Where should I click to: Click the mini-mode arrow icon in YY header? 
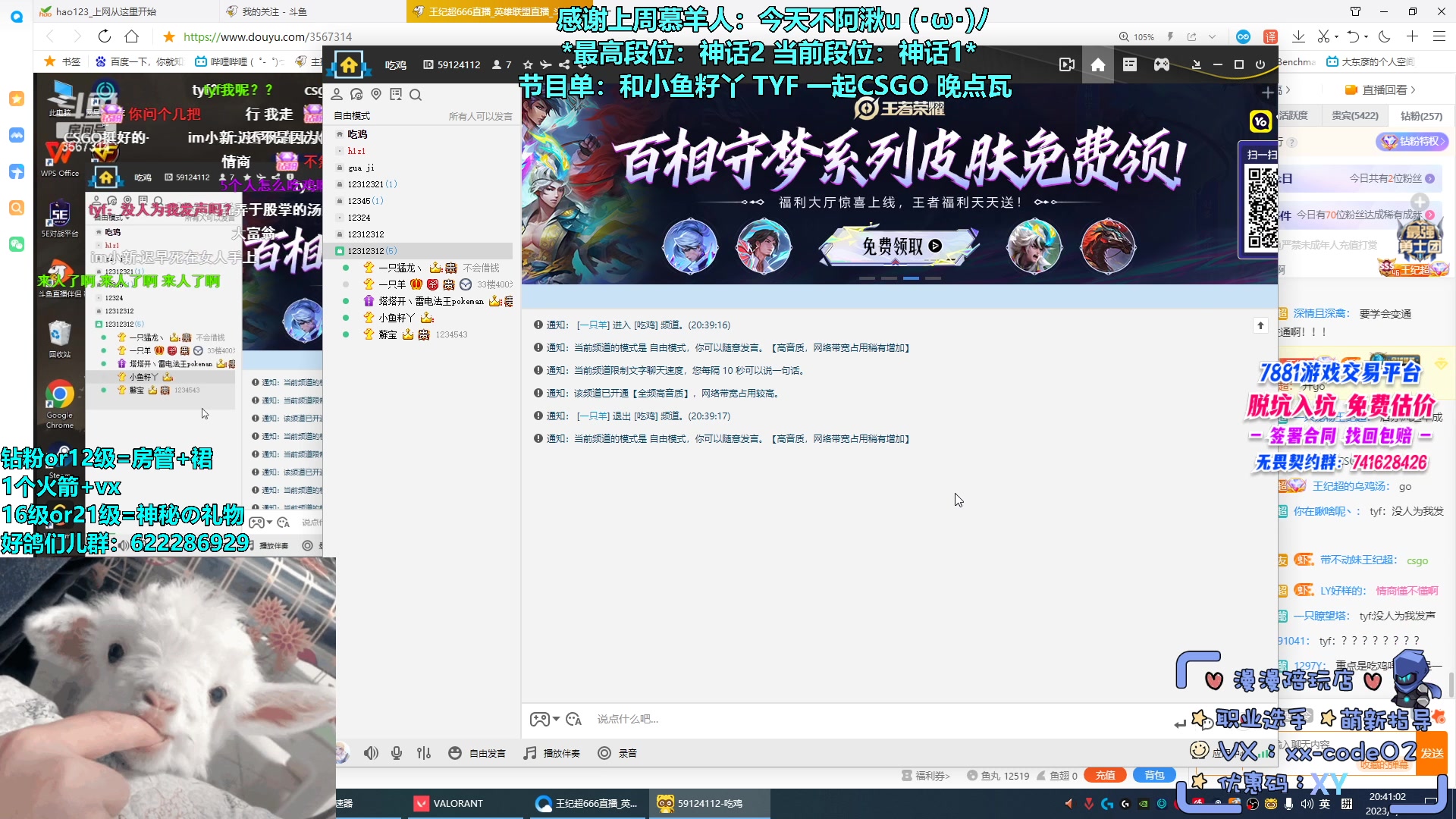[1197, 65]
